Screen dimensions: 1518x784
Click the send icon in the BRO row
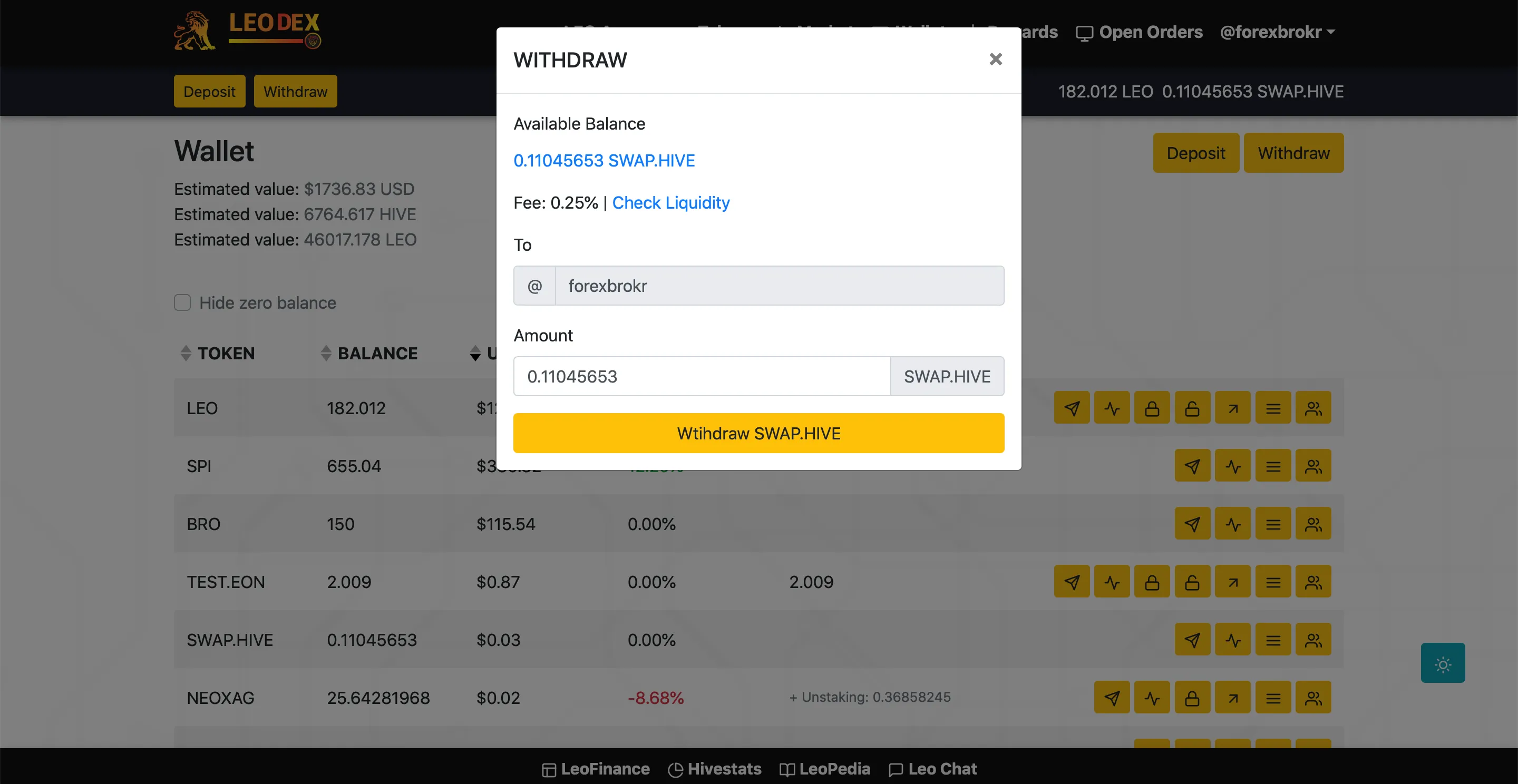click(1192, 524)
